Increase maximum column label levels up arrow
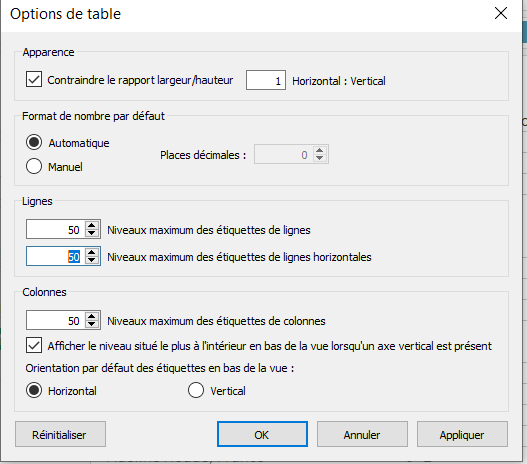Viewport: 527px width, 464px height. click(x=91, y=316)
